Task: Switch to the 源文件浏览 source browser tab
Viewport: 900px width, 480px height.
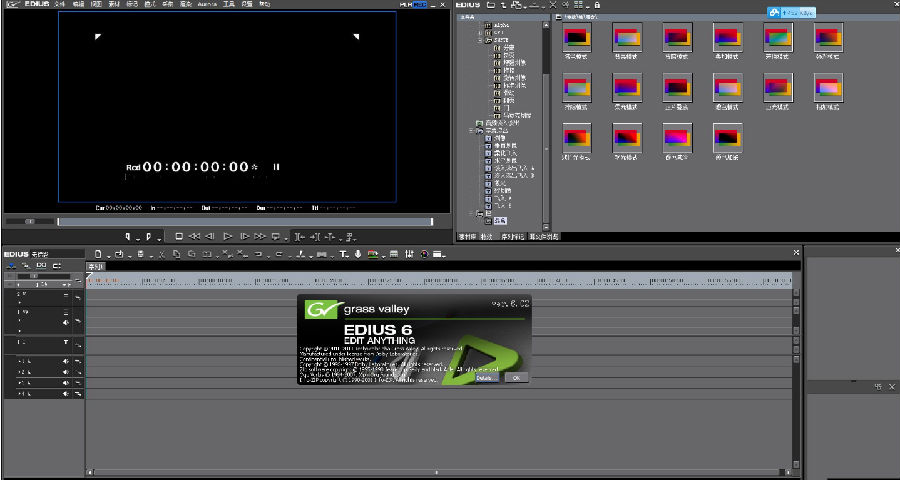Action: [544, 237]
